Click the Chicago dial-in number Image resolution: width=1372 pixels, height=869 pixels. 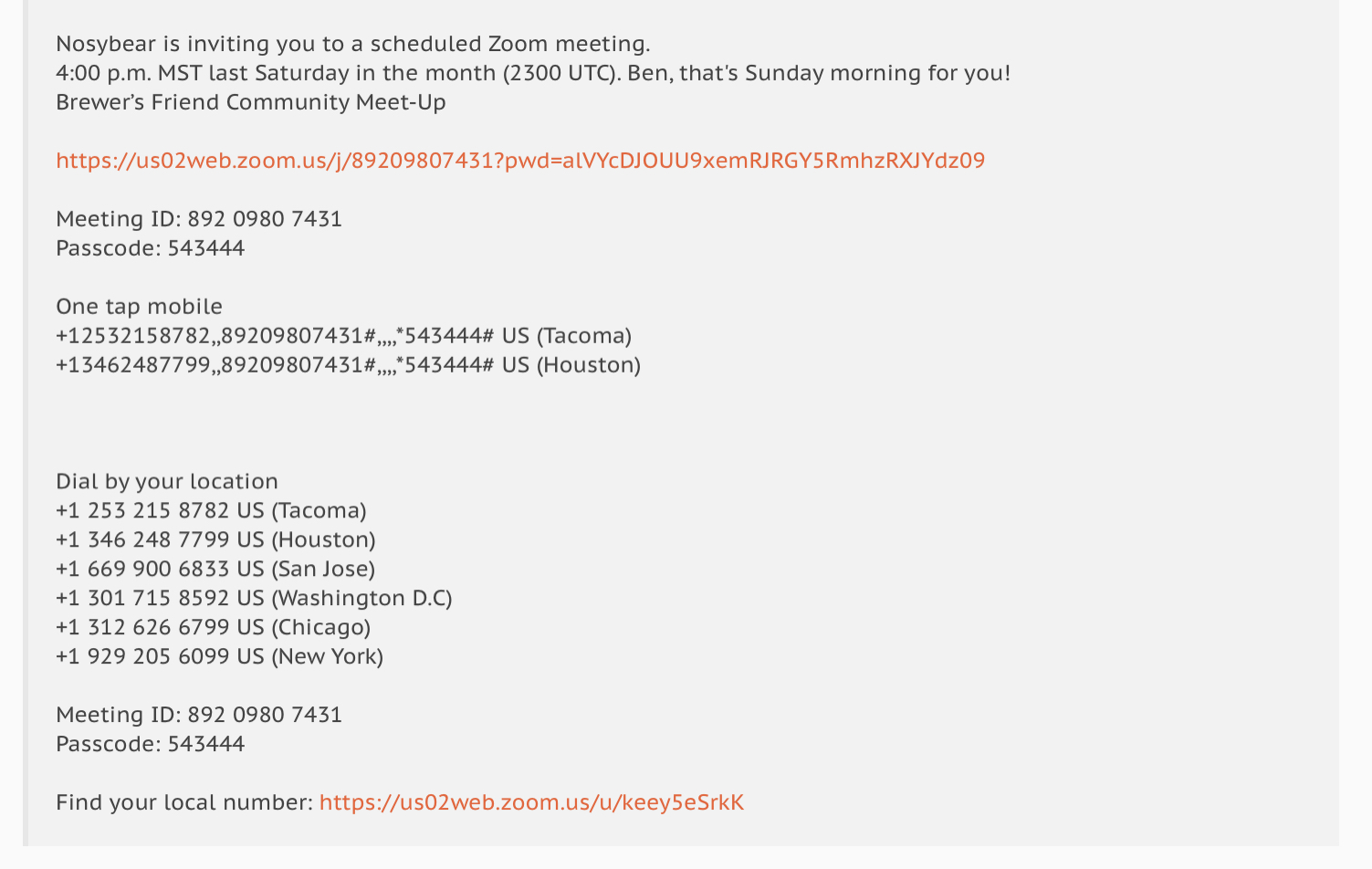(x=213, y=627)
